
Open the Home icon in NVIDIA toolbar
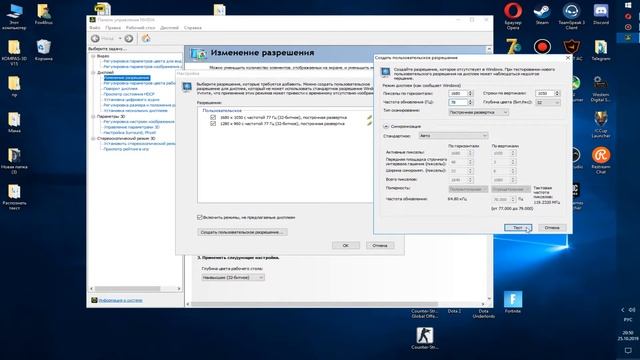(x=146, y=38)
